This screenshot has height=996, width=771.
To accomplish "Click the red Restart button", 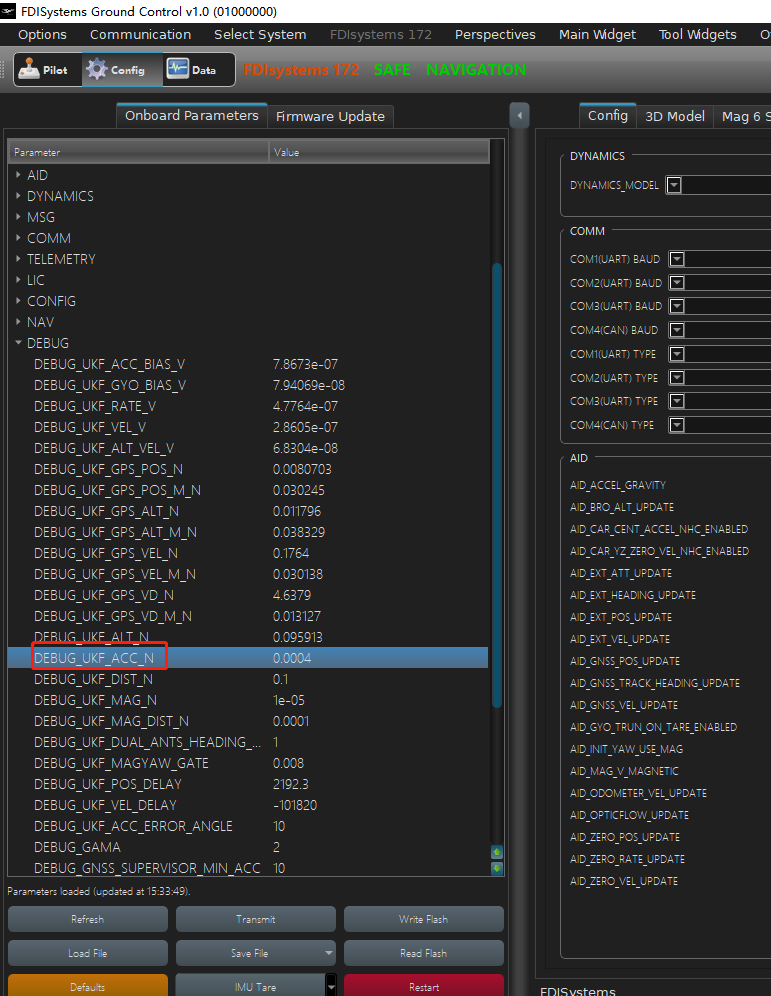I will tap(424, 986).
